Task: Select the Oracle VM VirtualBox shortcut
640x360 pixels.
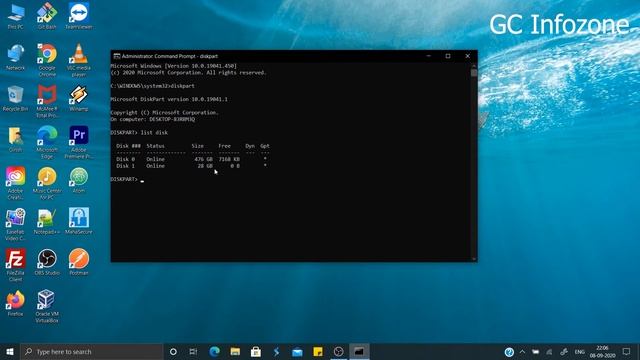Action: [47, 306]
